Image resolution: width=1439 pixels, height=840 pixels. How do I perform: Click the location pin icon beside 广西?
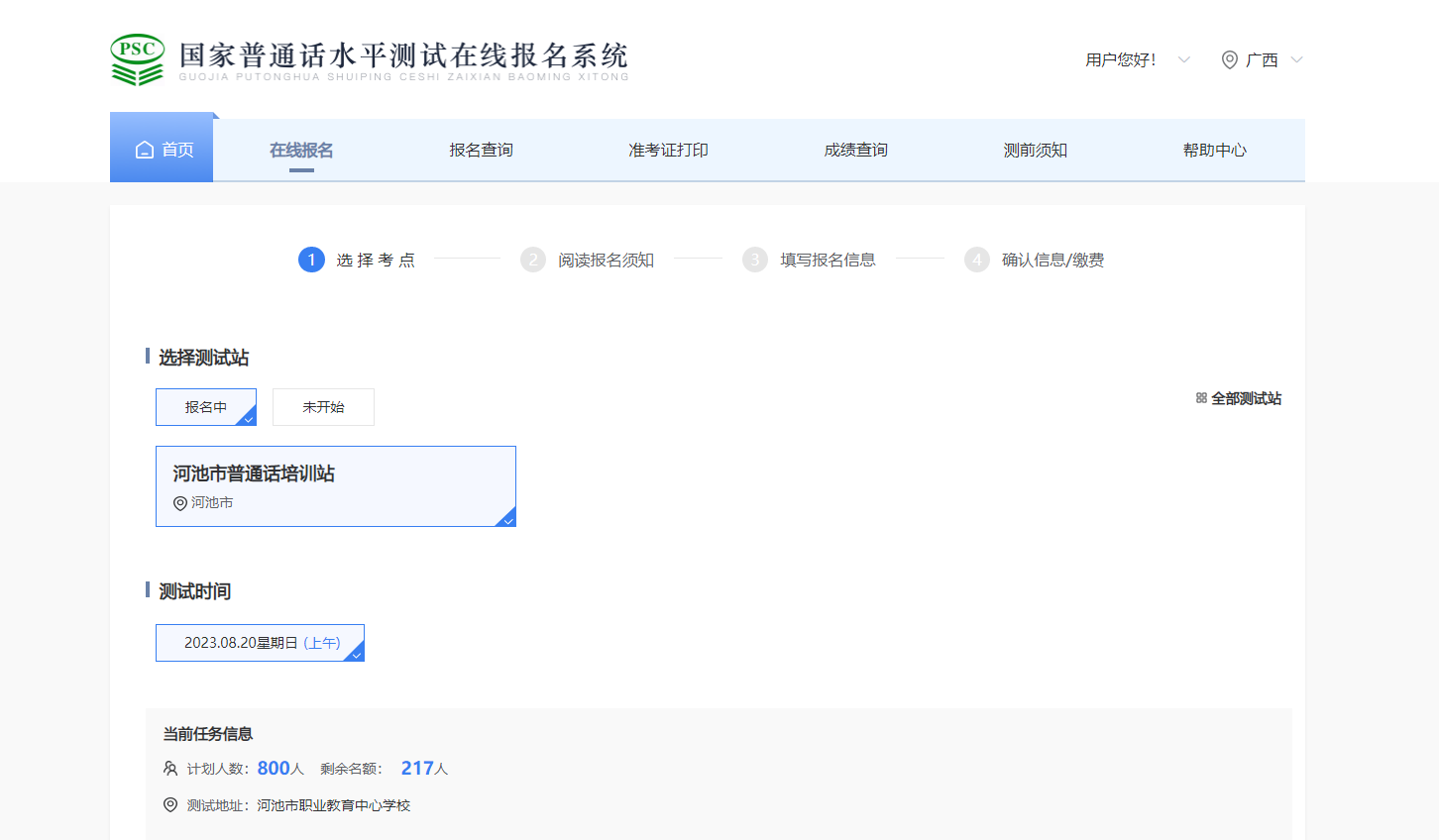coord(1229,59)
